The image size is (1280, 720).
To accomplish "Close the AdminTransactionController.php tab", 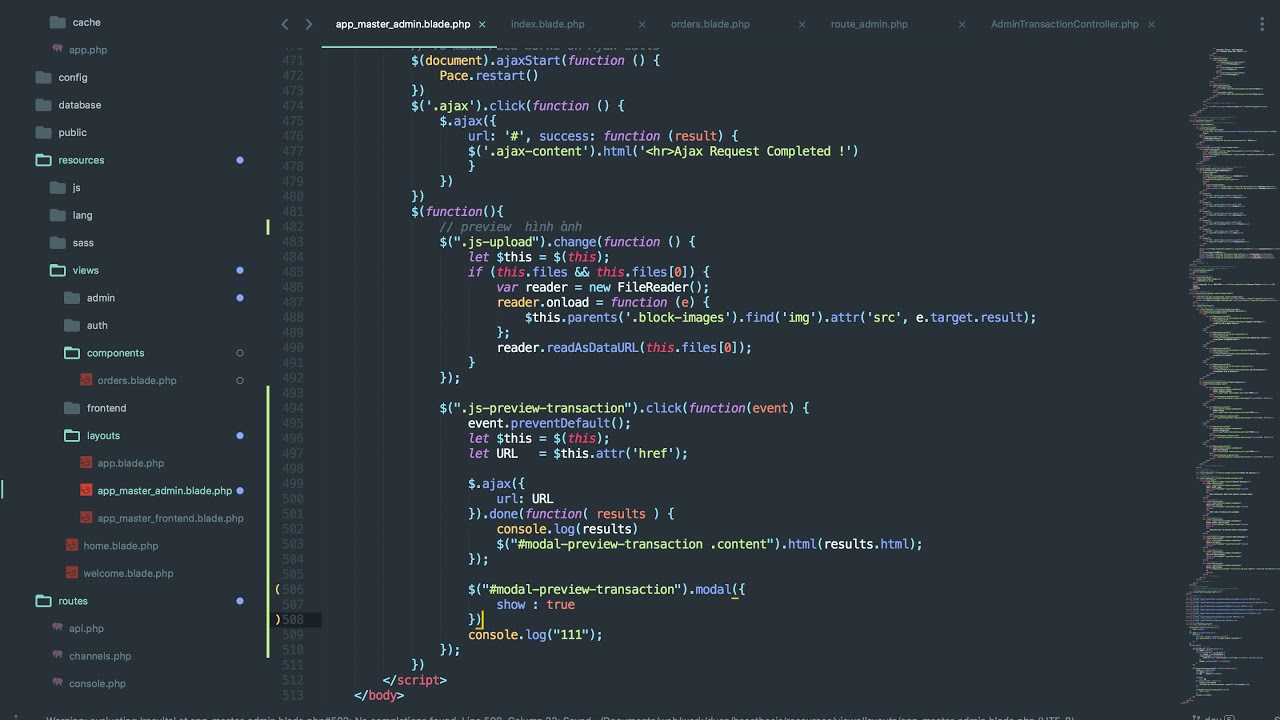I will pos(1151,24).
